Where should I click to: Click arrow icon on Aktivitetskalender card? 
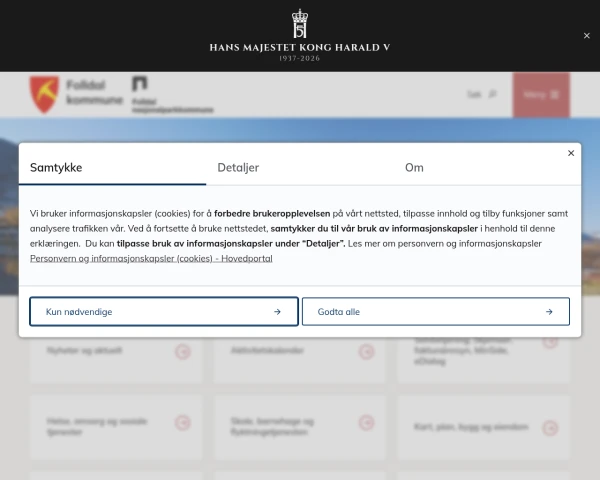pos(366,351)
